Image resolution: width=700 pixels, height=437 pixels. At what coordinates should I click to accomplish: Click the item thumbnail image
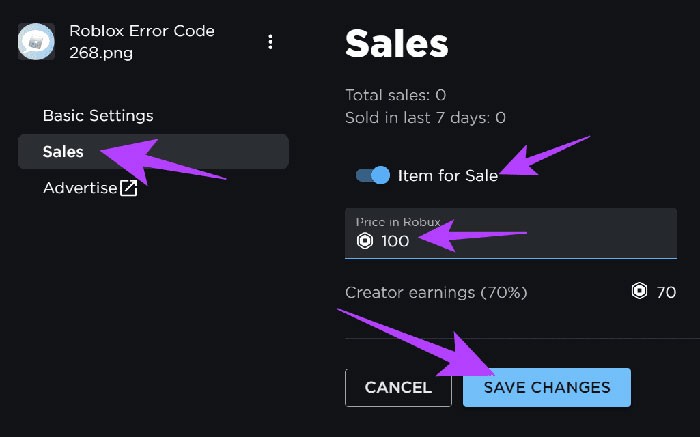coord(36,41)
